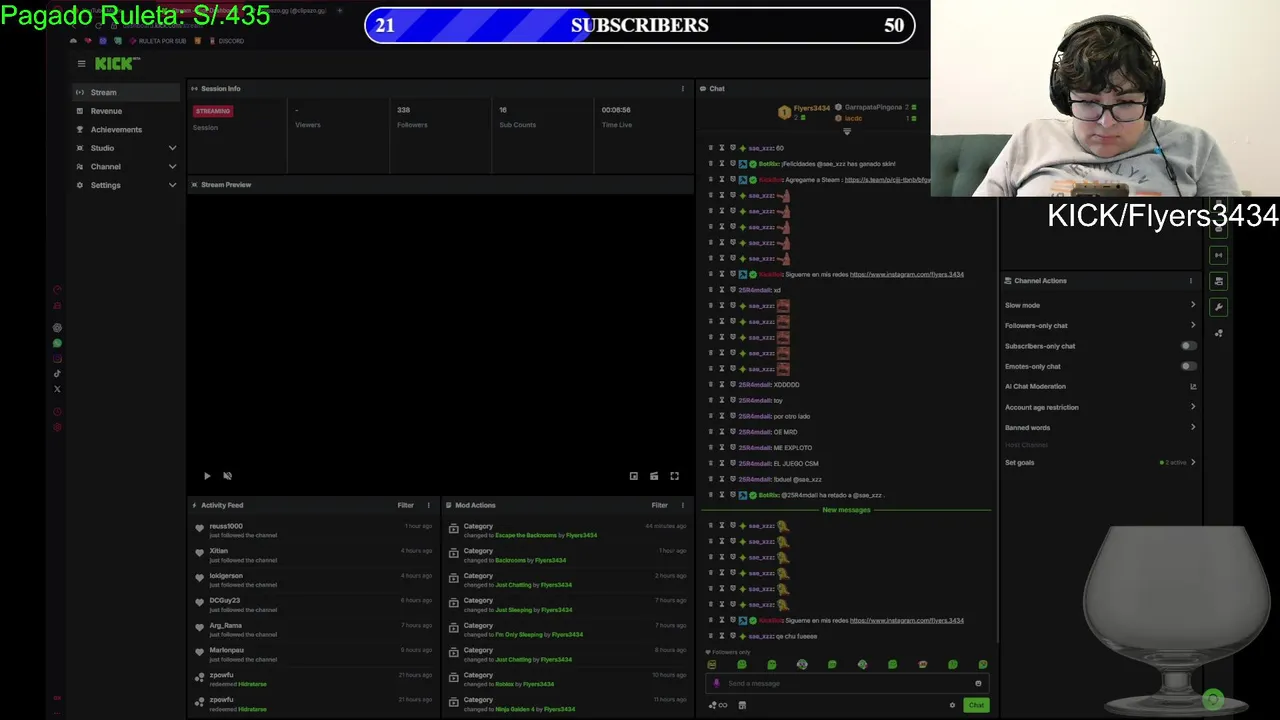Screen dimensions: 1280x720
Task: Click the reuss1000 follow entry in the Activity Feed
Action: click(313, 530)
